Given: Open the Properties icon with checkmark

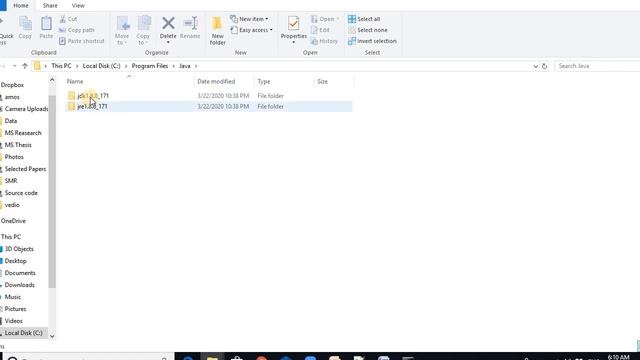Looking at the screenshot, I should [293, 23].
